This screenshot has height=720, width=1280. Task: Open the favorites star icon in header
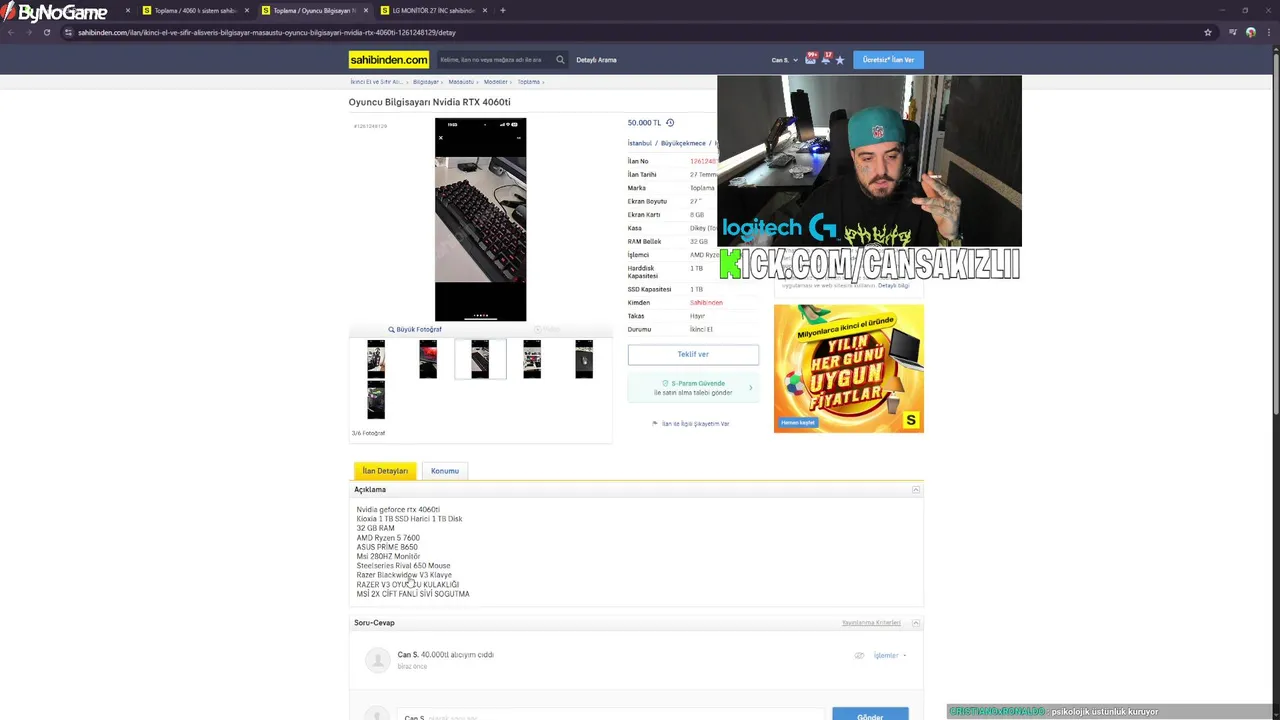840,60
